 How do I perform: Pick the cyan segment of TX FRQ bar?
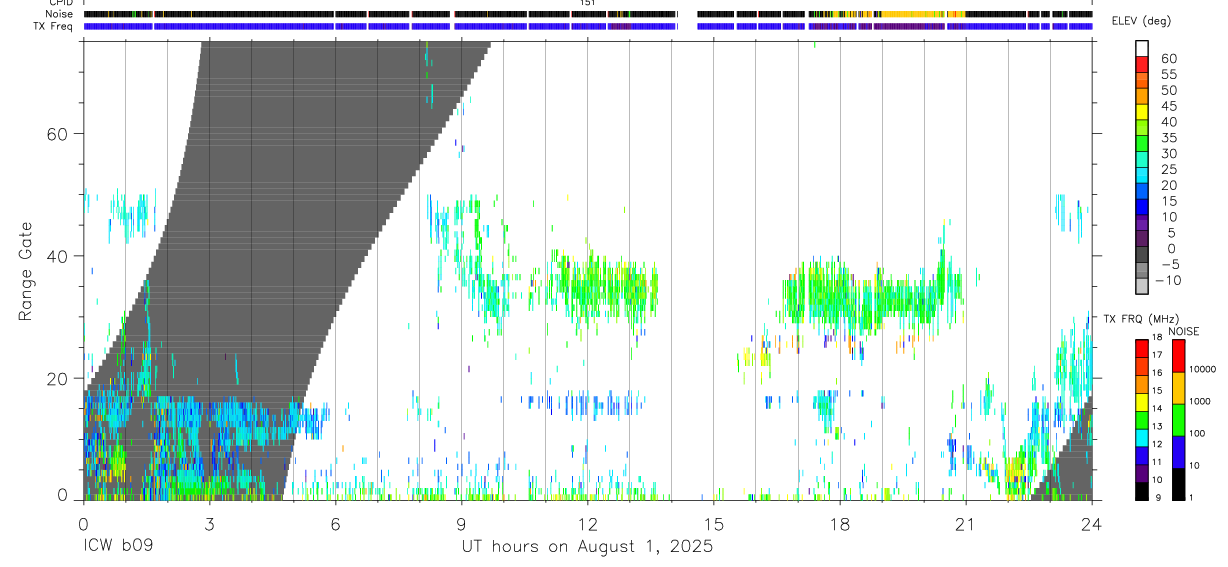[x=1142, y=438]
